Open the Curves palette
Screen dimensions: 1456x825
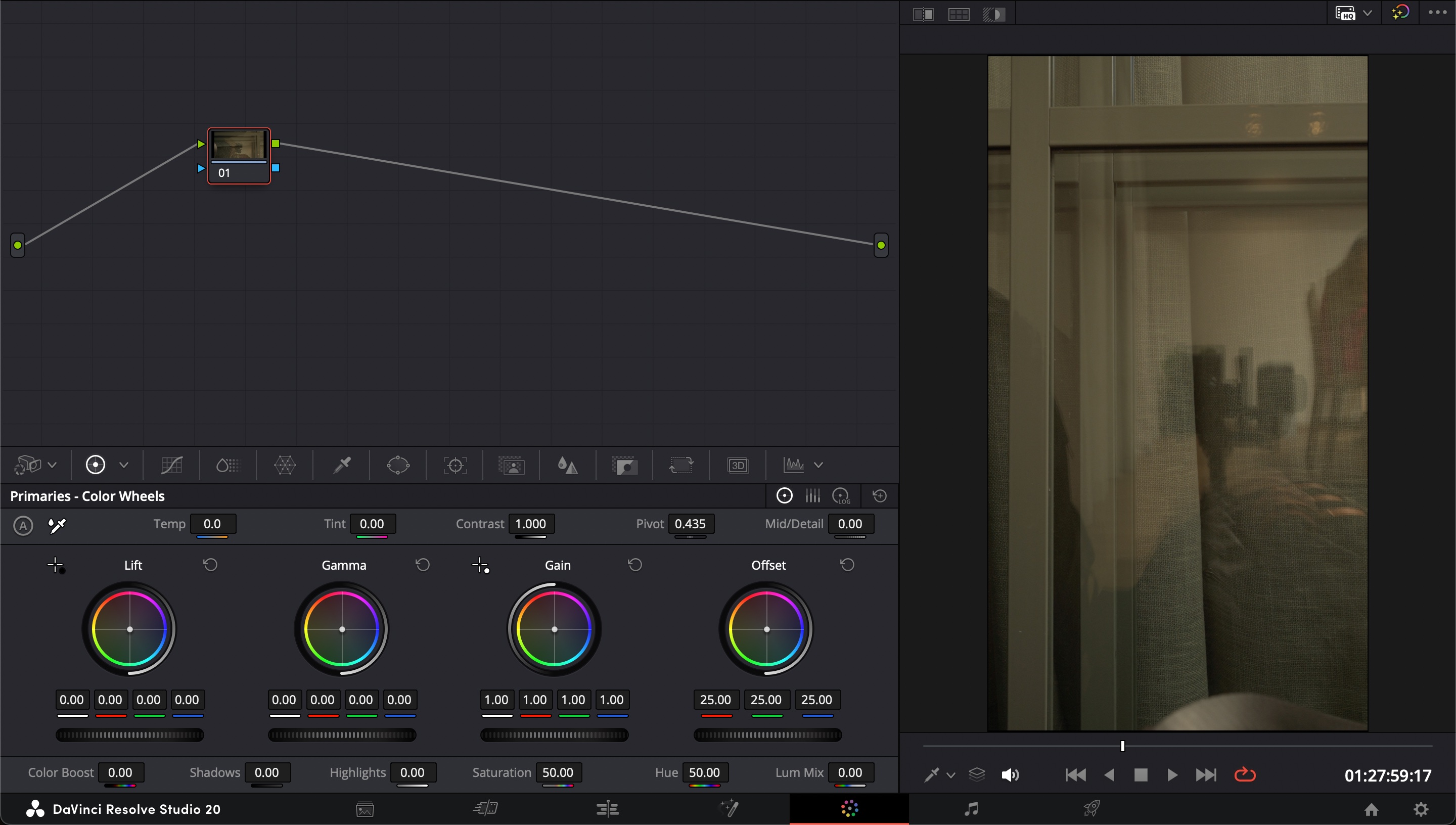171,465
